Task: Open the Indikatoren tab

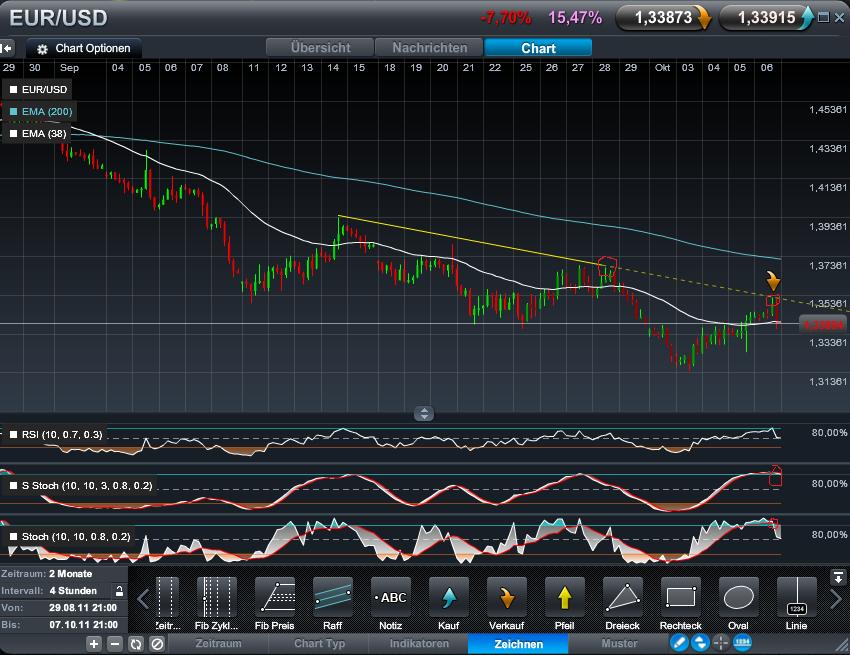Action: click(x=418, y=644)
